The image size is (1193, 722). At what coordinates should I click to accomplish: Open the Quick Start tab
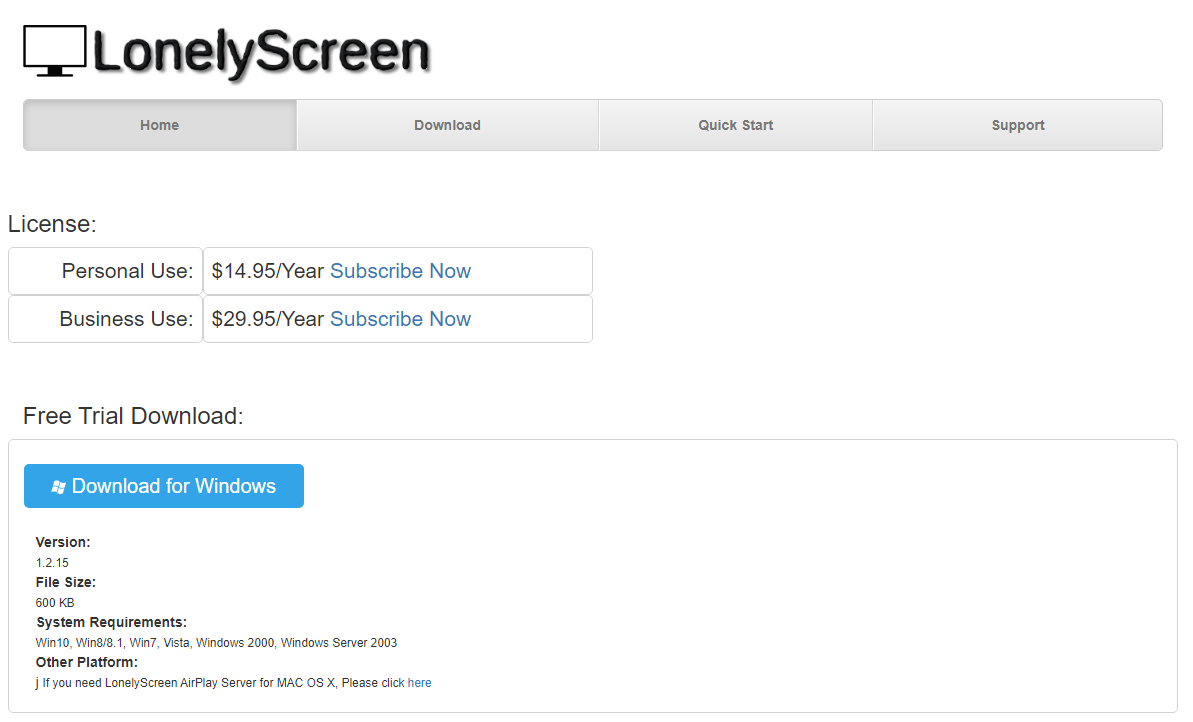[x=736, y=125]
